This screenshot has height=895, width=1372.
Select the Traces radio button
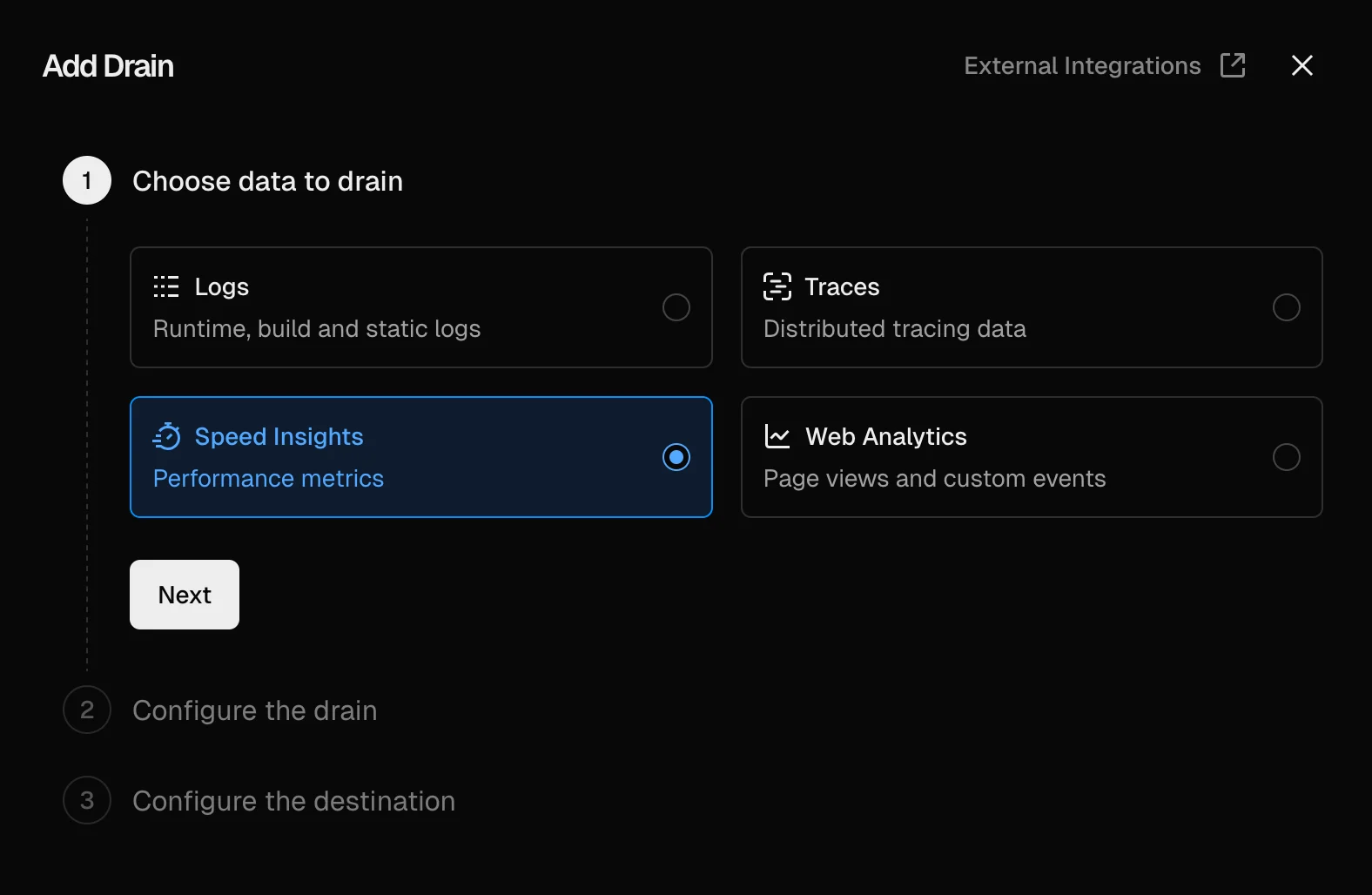pos(1287,307)
